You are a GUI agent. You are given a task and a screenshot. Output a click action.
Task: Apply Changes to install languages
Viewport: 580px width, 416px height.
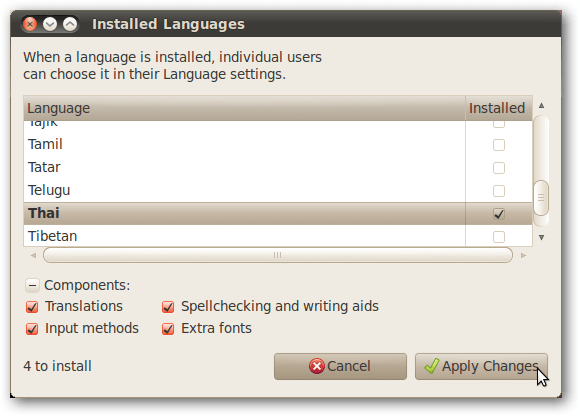[x=481, y=366]
